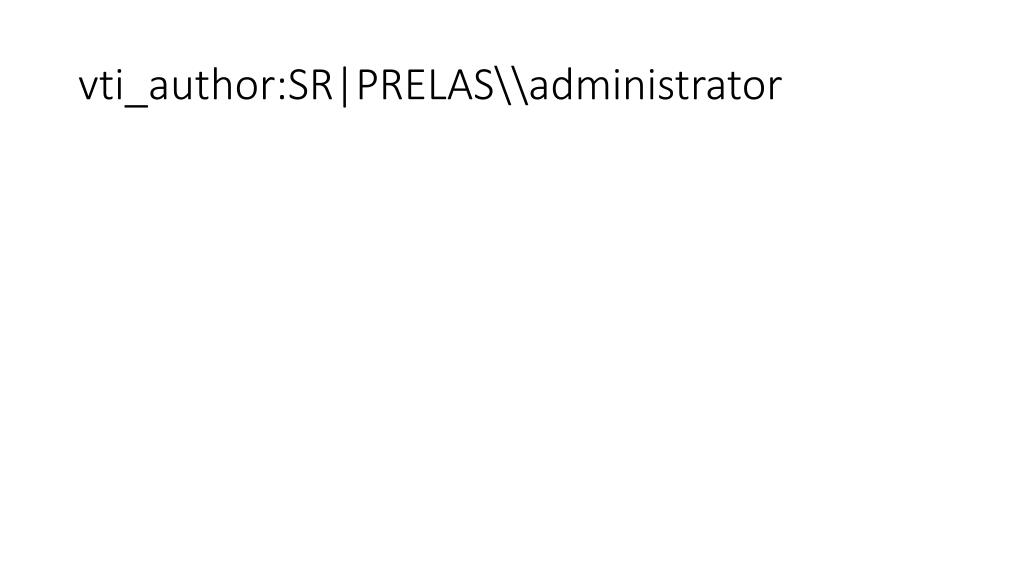The image size is (1024, 576).
Task: Click the word 'author' within 'vti_author'
Action: point(213,86)
